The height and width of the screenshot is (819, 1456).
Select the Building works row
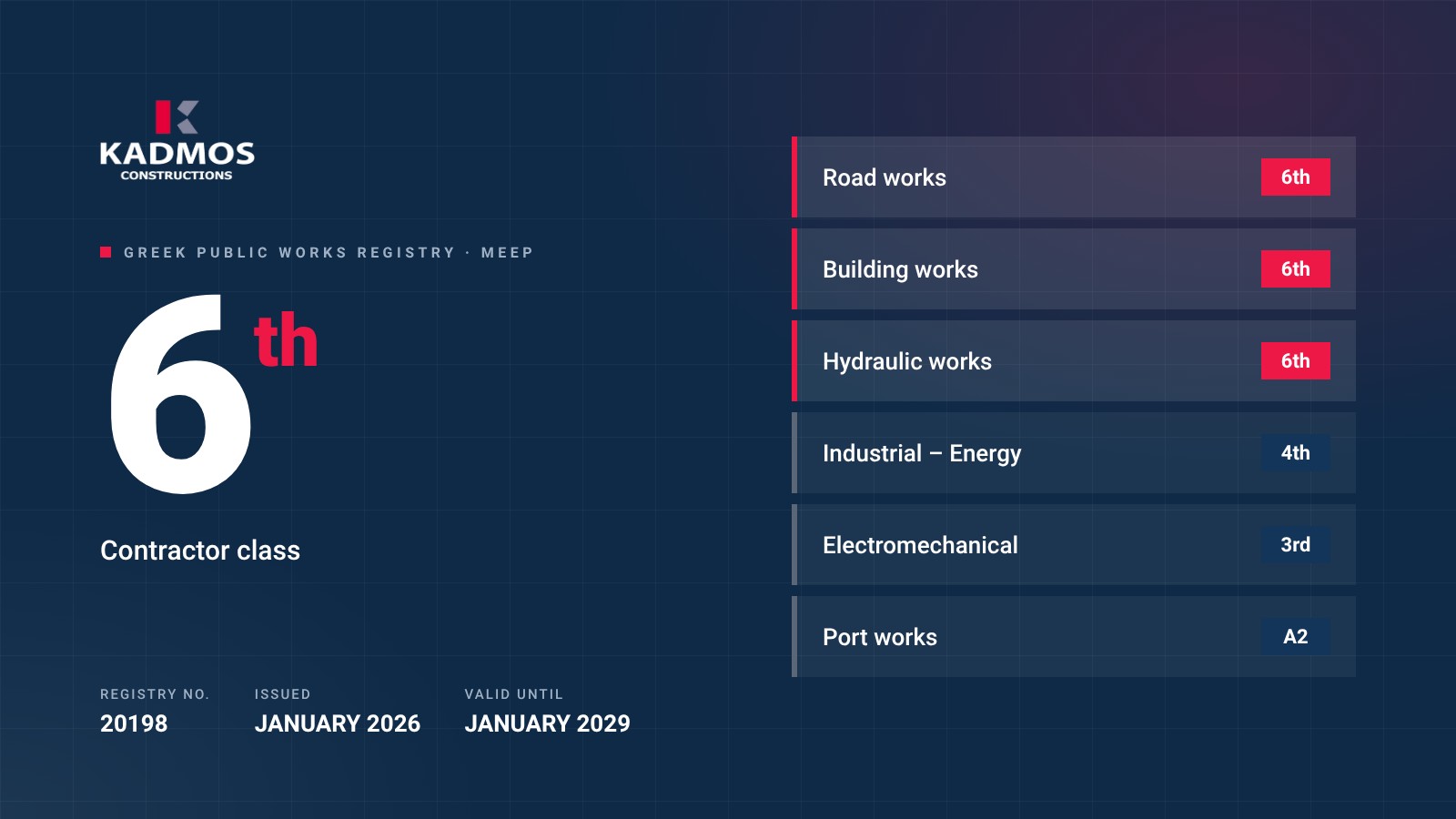(x=1074, y=269)
